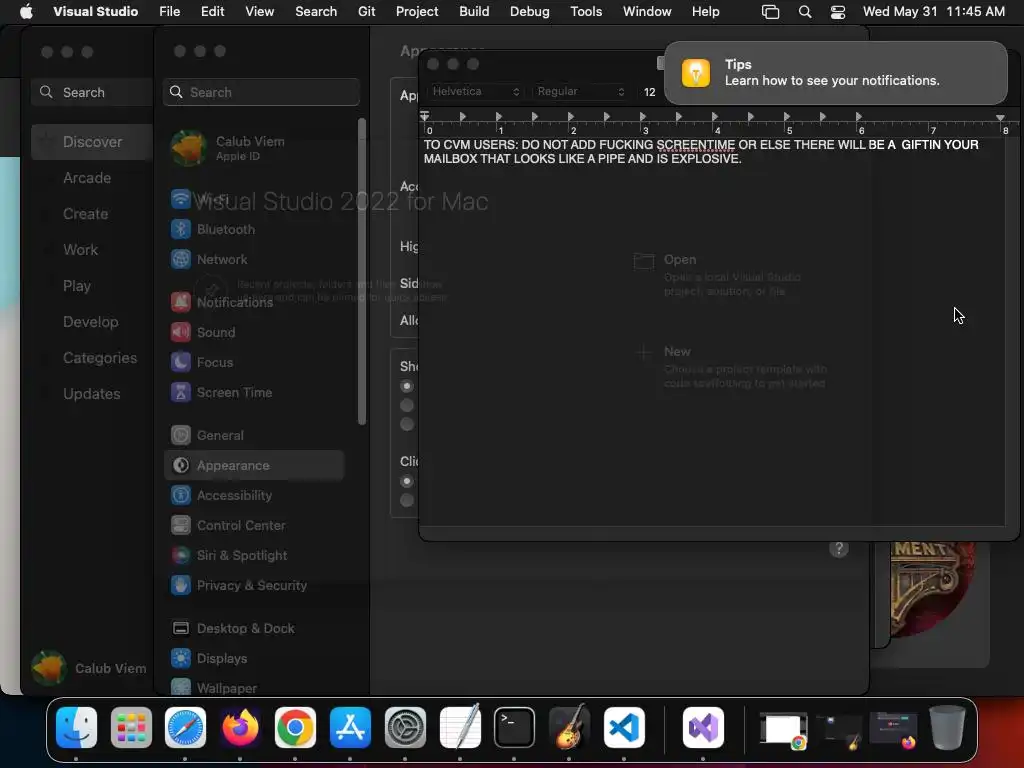The height and width of the screenshot is (768, 1024).
Task: Click the Stage Manager menu bar icon
Action: click(x=771, y=12)
